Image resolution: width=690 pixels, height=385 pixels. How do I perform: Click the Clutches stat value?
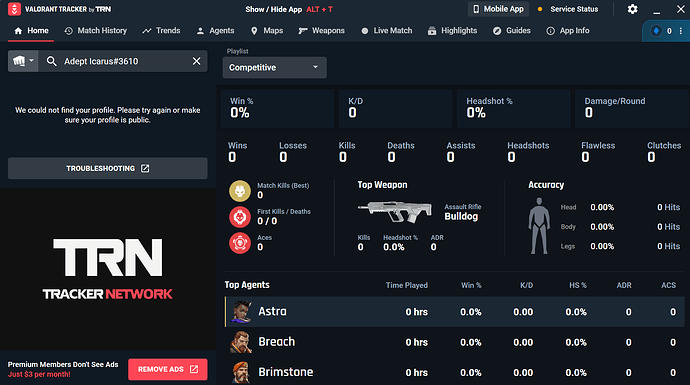(651, 157)
